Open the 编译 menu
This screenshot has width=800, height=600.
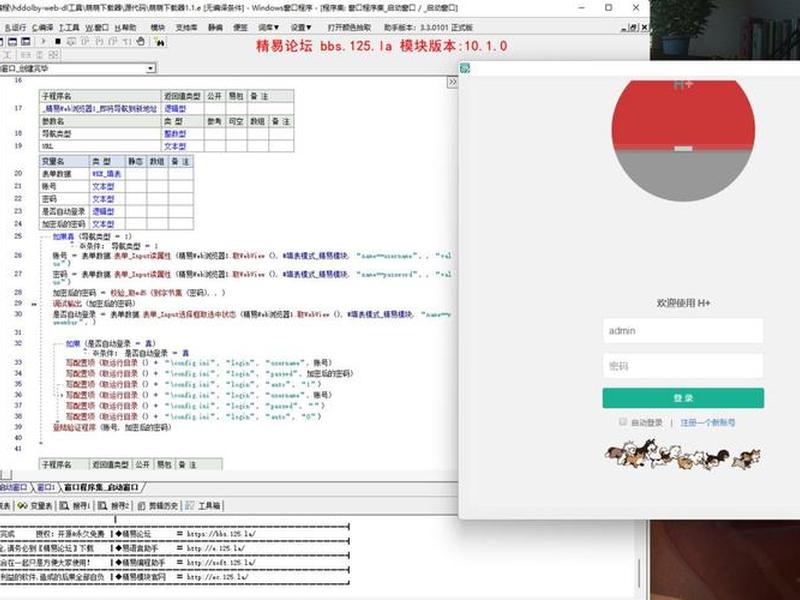point(42,27)
